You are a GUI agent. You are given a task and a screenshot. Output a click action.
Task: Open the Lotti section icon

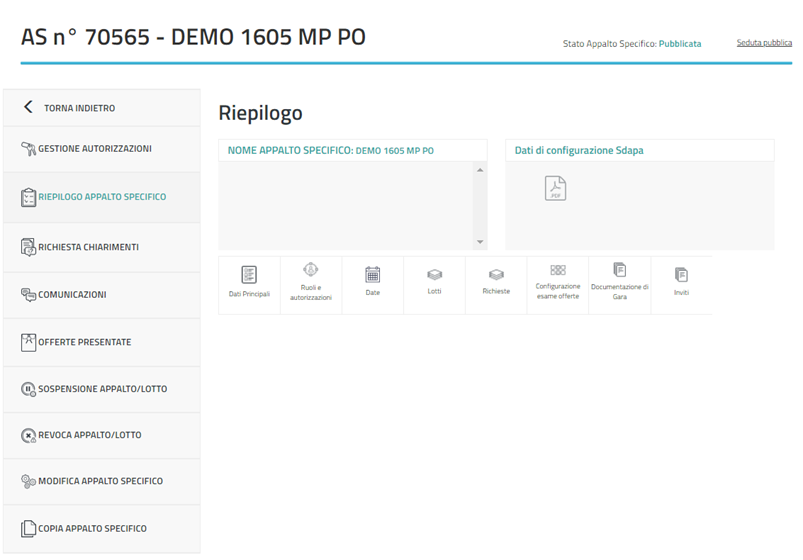coord(434,274)
